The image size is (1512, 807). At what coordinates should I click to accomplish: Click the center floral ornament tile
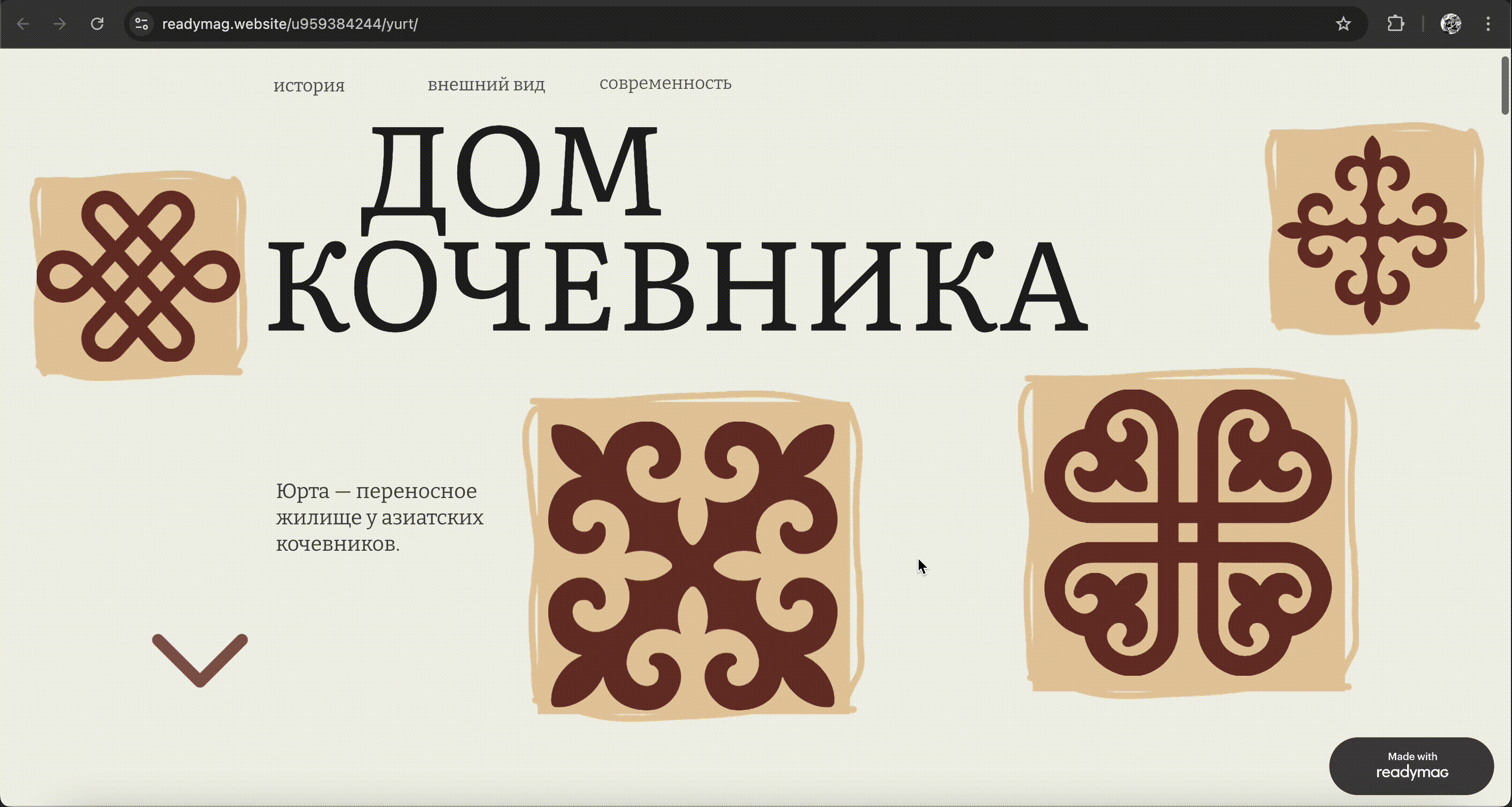pyautogui.click(x=692, y=555)
